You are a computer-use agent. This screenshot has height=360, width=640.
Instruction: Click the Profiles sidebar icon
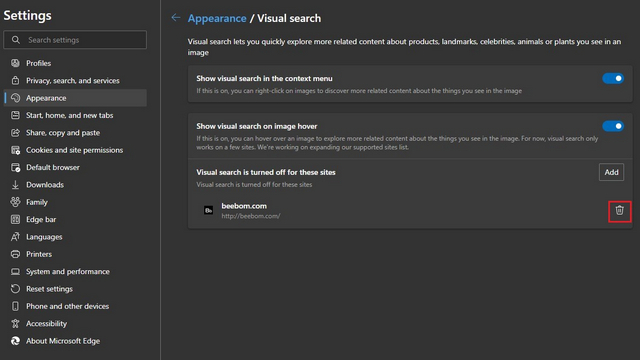pos(16,63)
